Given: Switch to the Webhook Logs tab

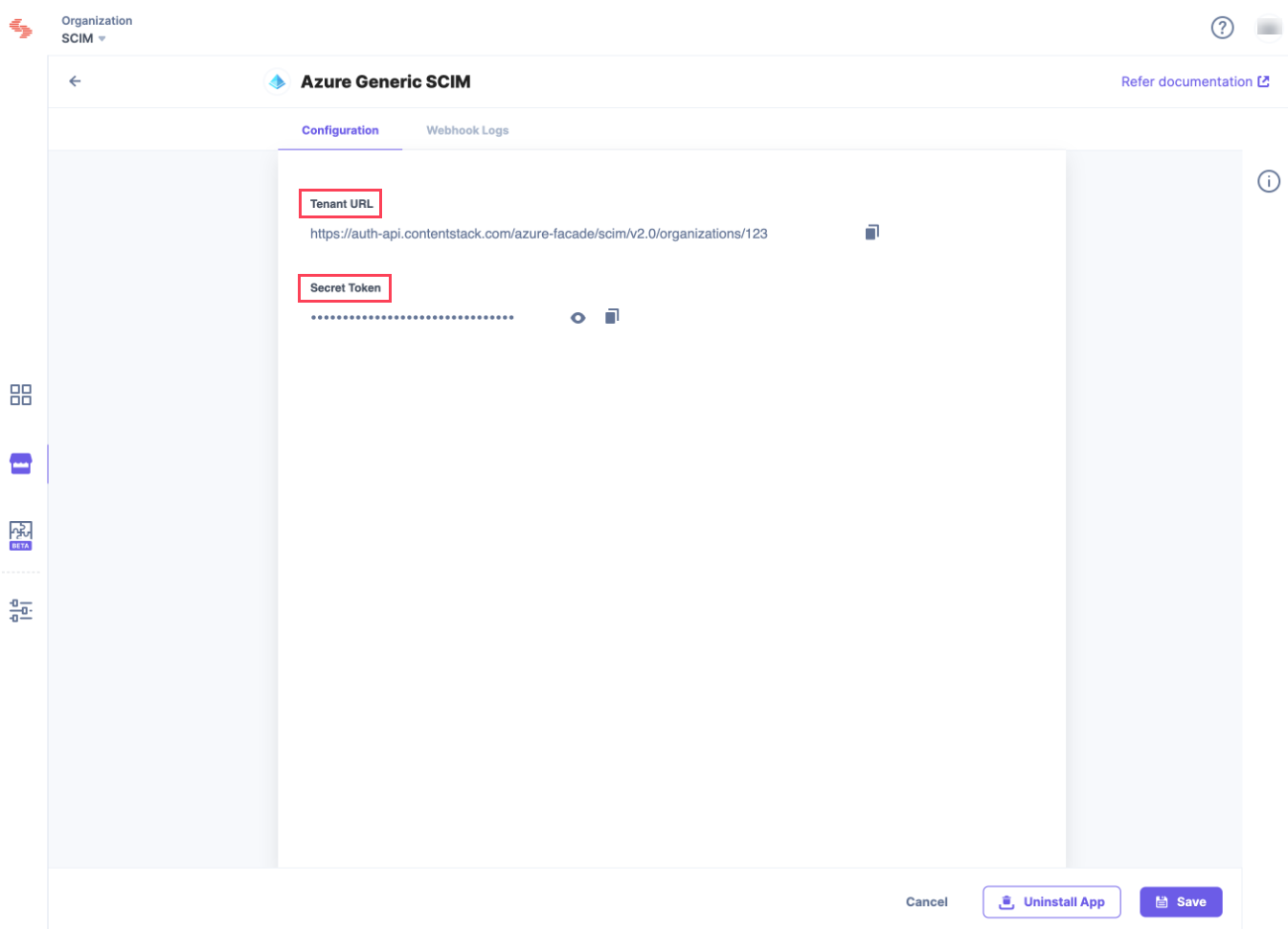Looking at the screenshot, I should coord(467,130).
